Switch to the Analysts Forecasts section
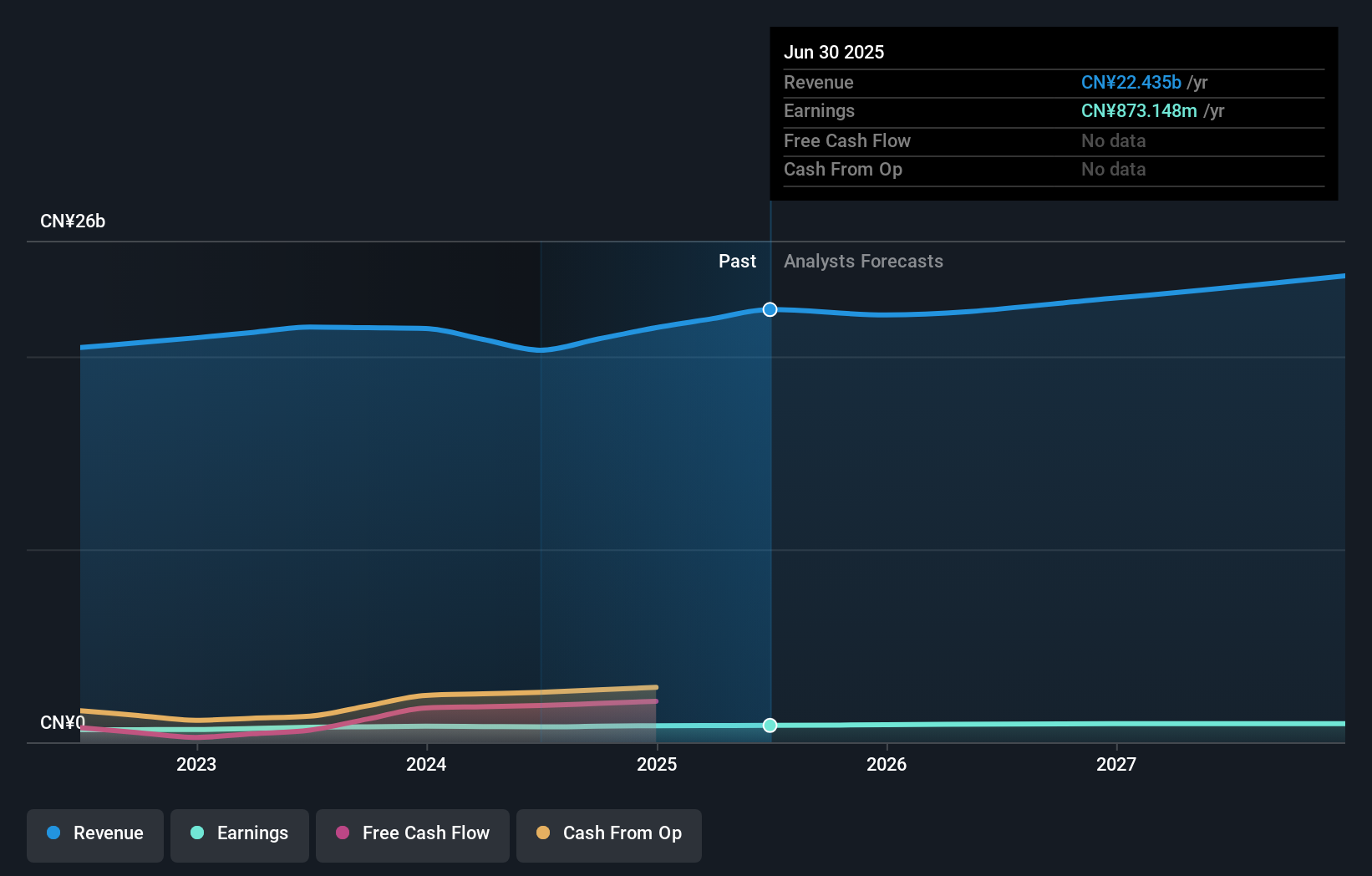The width and height of the screenshot is (1372, 876). (x=863, y=261)
